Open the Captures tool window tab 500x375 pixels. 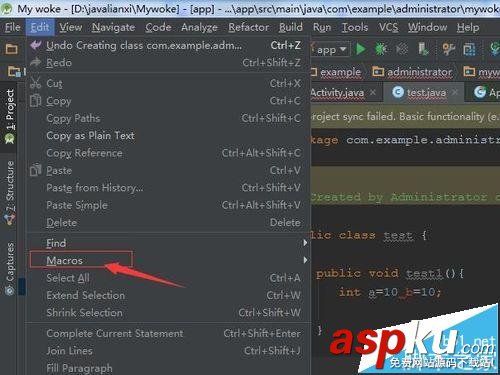click(x=10, y=268)
